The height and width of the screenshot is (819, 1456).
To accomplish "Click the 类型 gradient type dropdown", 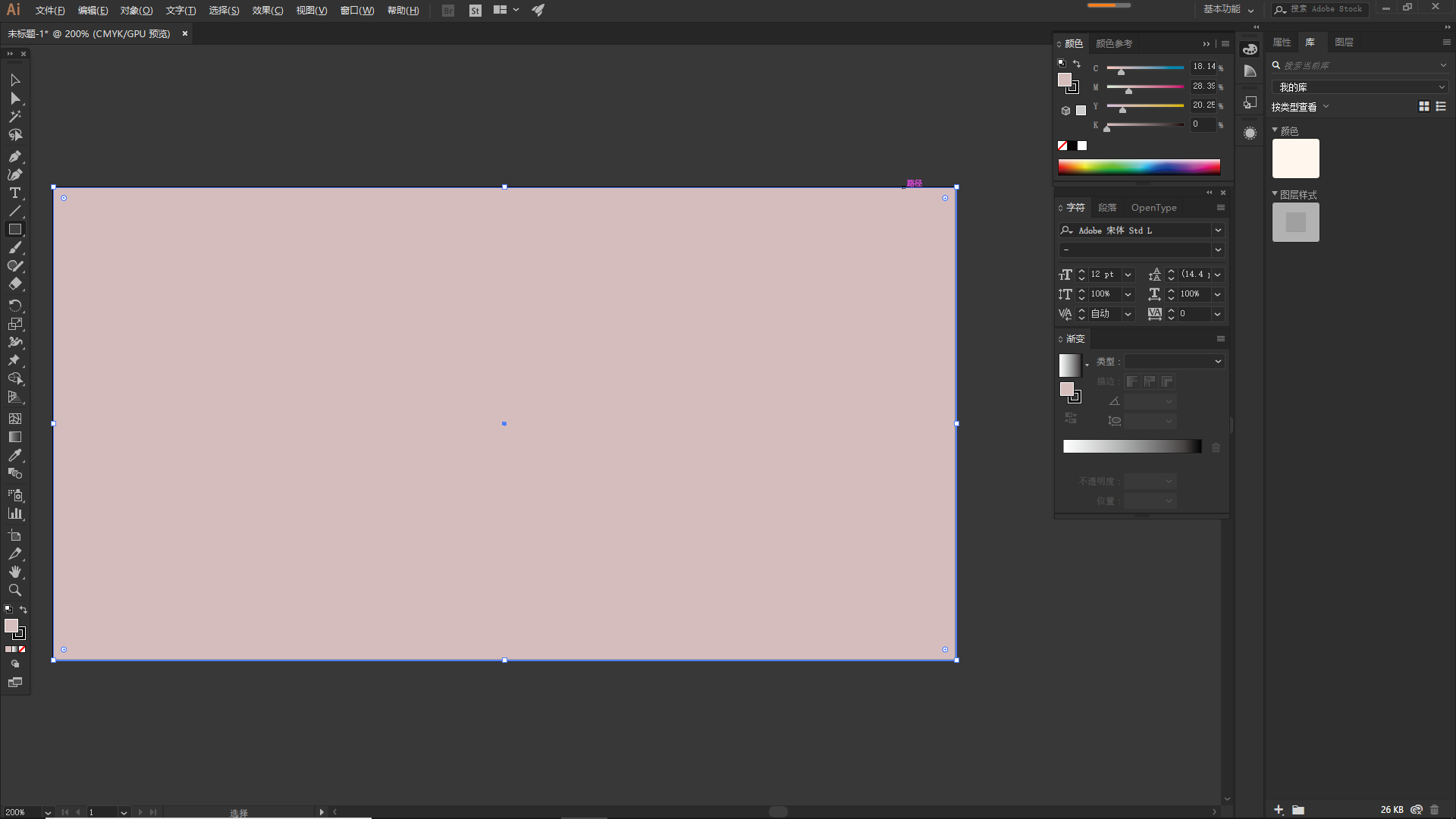I will click(1171, 361).
